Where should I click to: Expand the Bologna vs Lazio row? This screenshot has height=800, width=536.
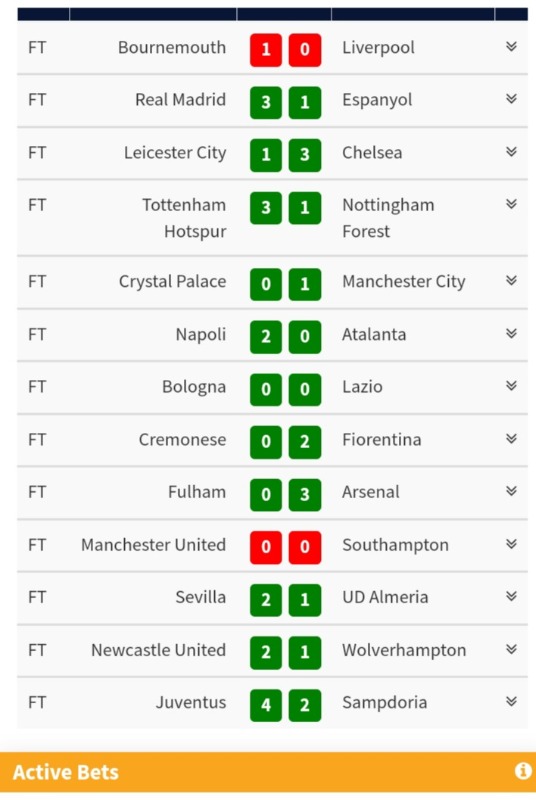coord(511,386)
